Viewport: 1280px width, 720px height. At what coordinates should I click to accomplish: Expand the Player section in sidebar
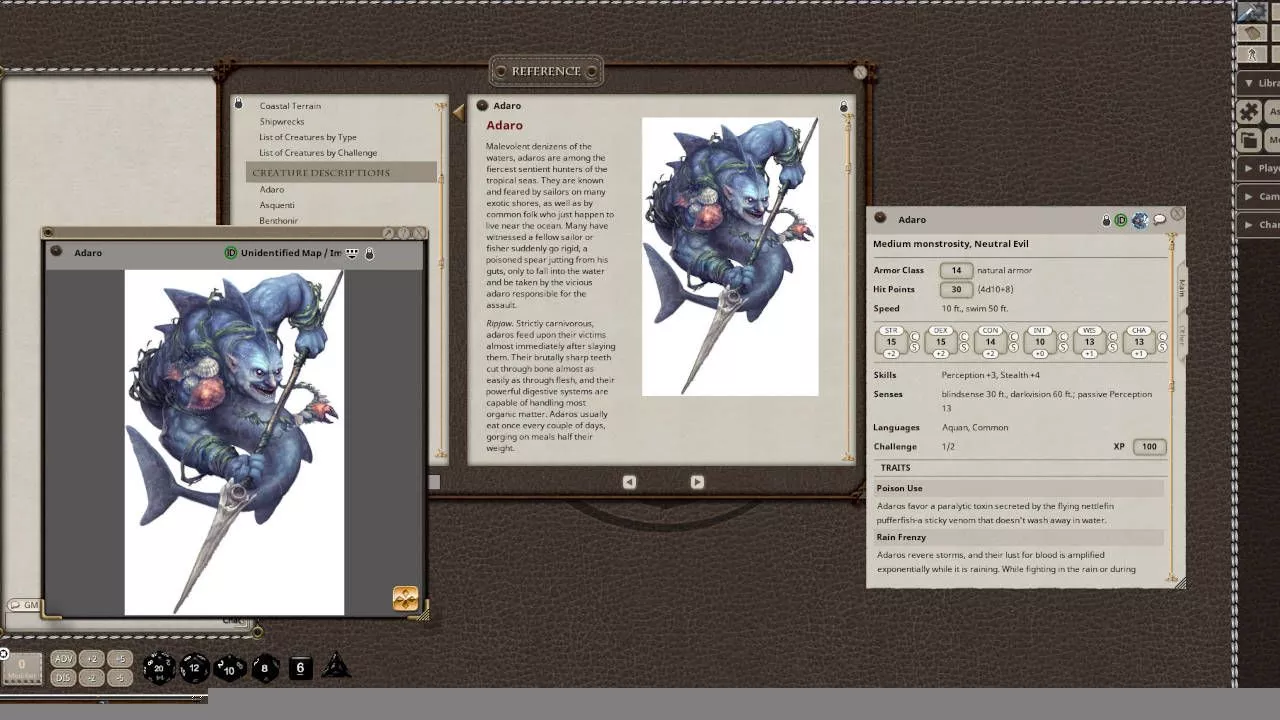click(x=1258, y=168)
